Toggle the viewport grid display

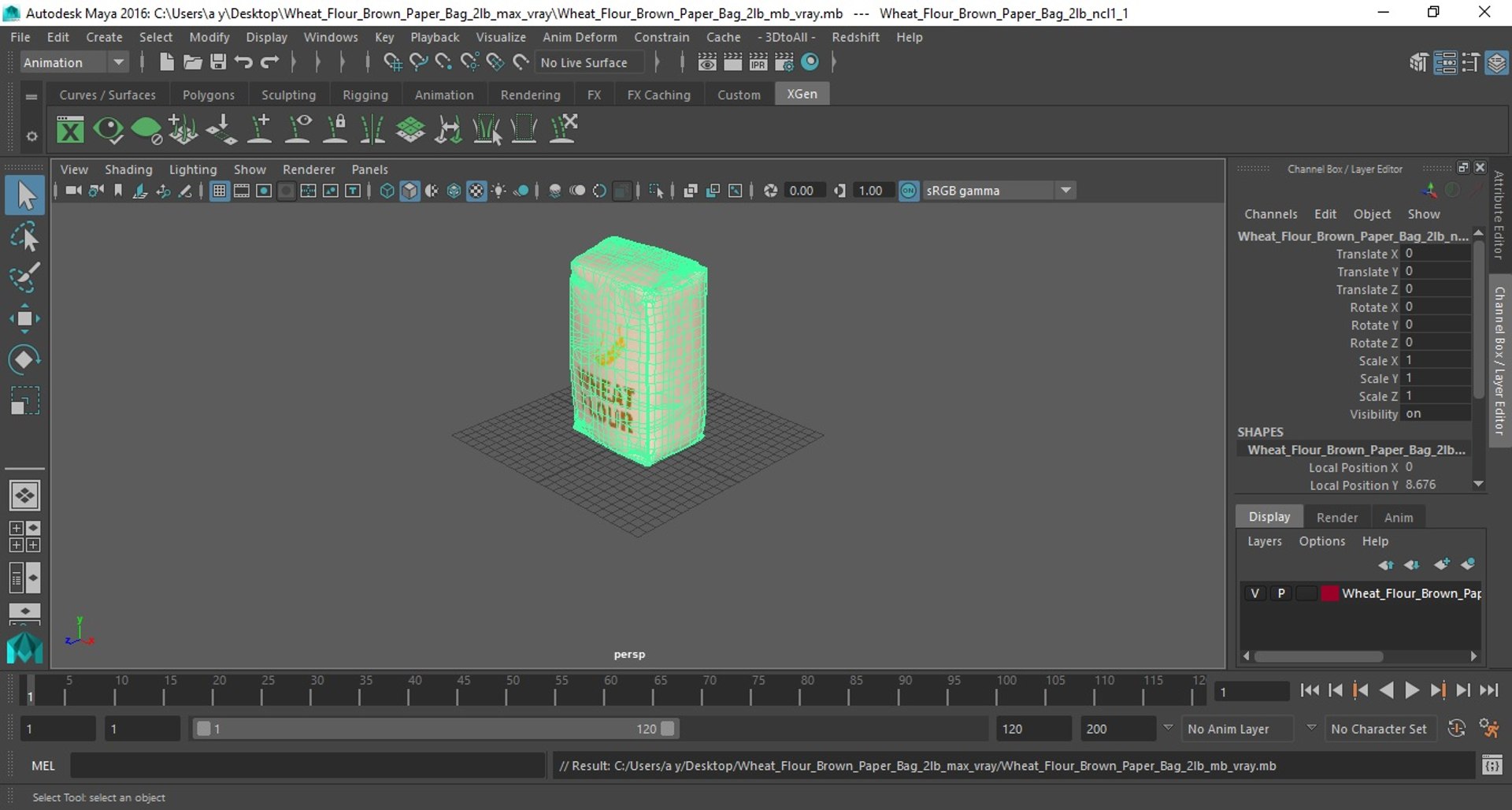pos(220,191)
